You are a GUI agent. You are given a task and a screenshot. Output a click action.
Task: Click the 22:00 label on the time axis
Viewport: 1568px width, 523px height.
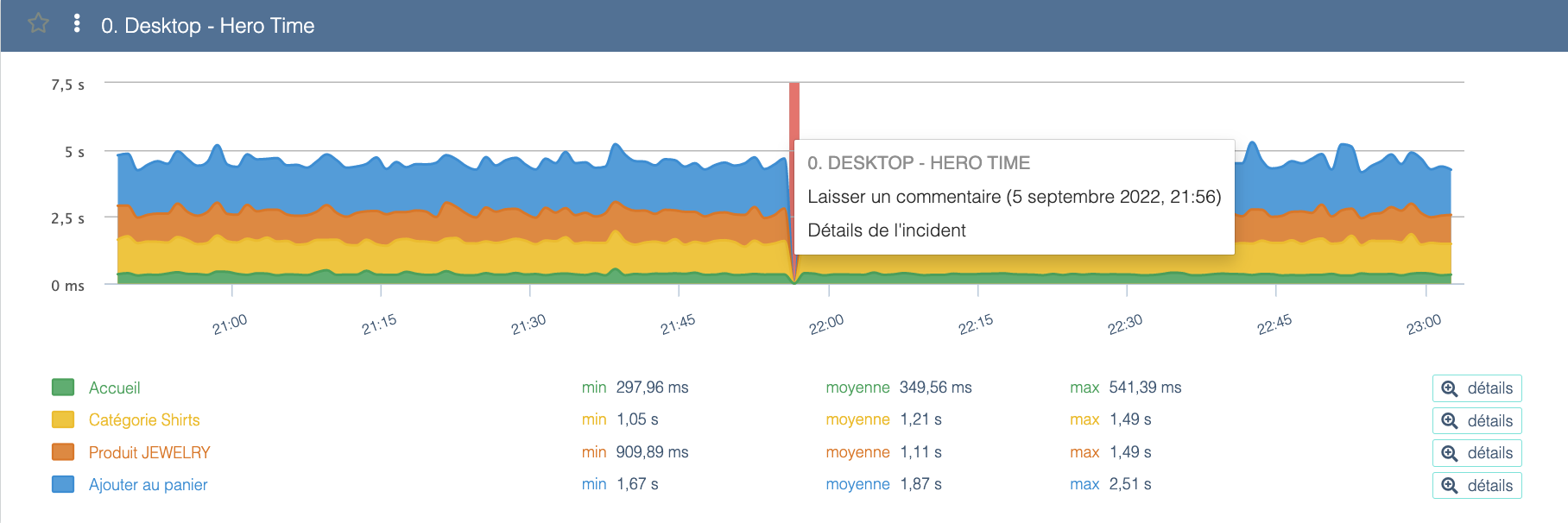tap(825, 325)
